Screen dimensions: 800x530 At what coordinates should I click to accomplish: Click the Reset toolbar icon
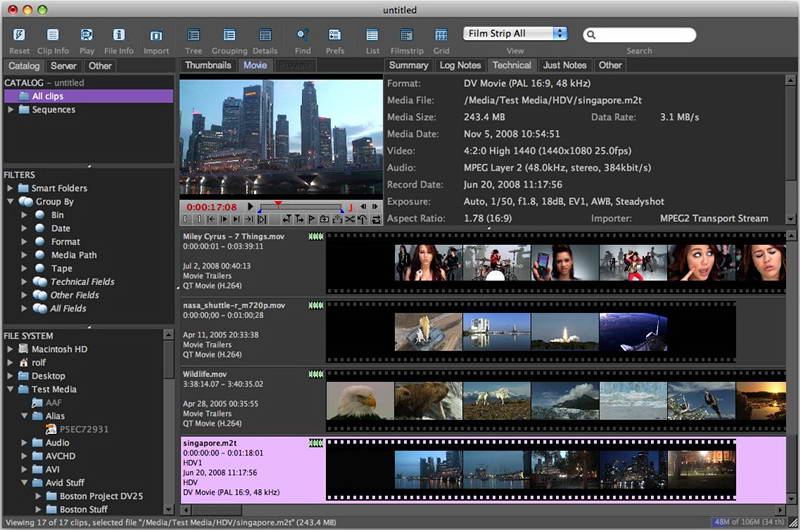(19, 36)
